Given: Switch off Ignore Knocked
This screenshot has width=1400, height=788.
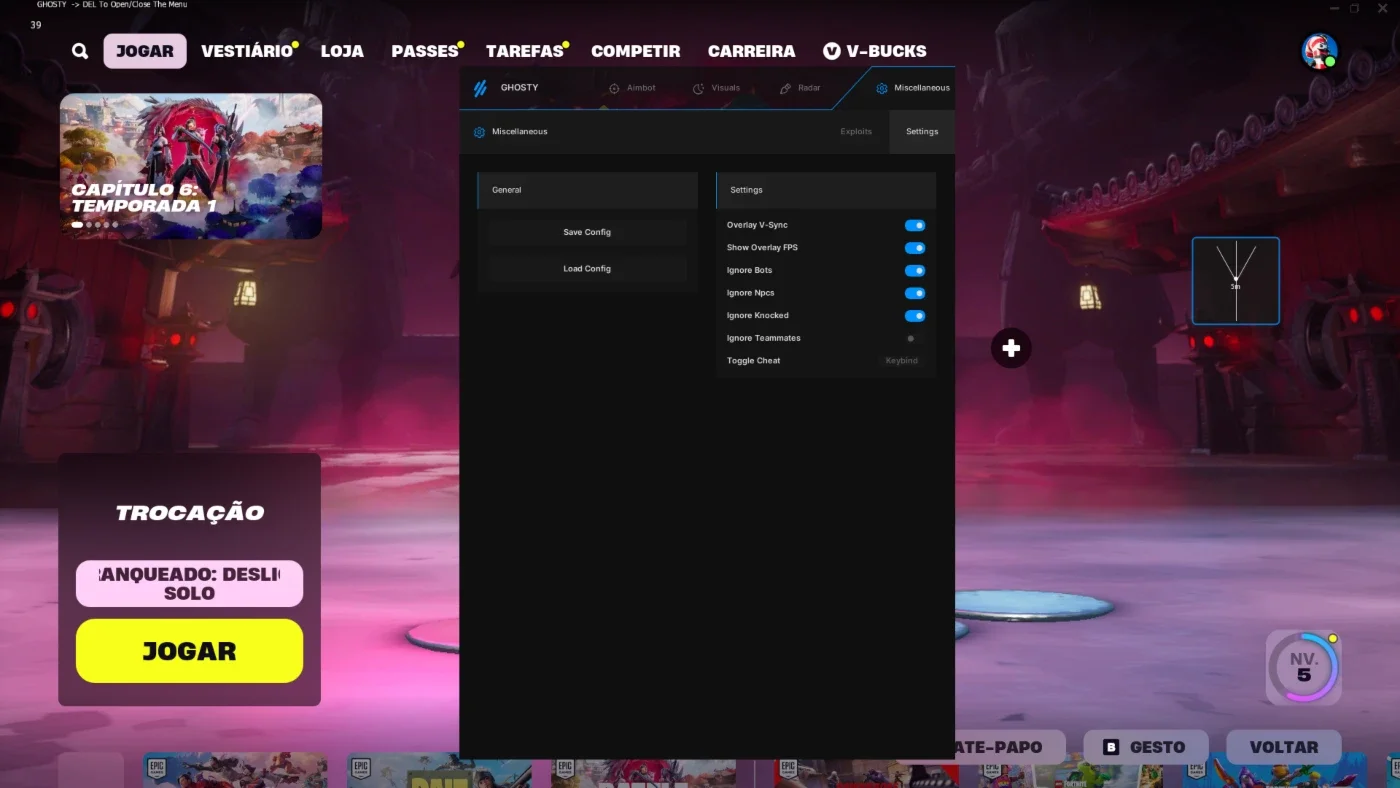Looking at the screenshot, I should point(915,316).
